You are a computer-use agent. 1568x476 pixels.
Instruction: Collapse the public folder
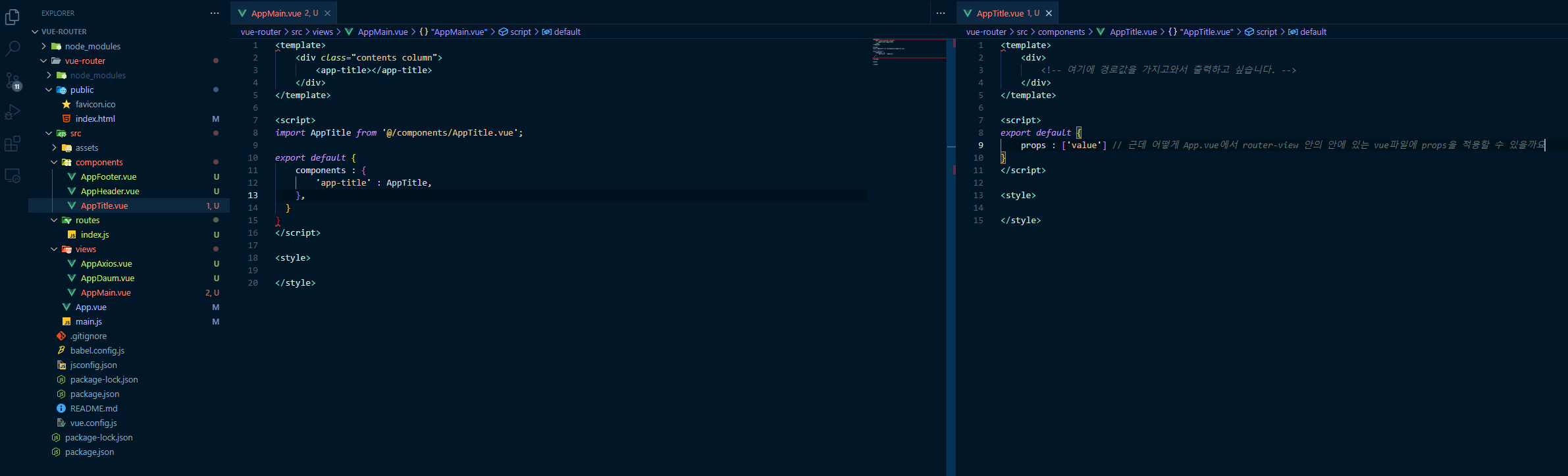[x=129, y=90]
